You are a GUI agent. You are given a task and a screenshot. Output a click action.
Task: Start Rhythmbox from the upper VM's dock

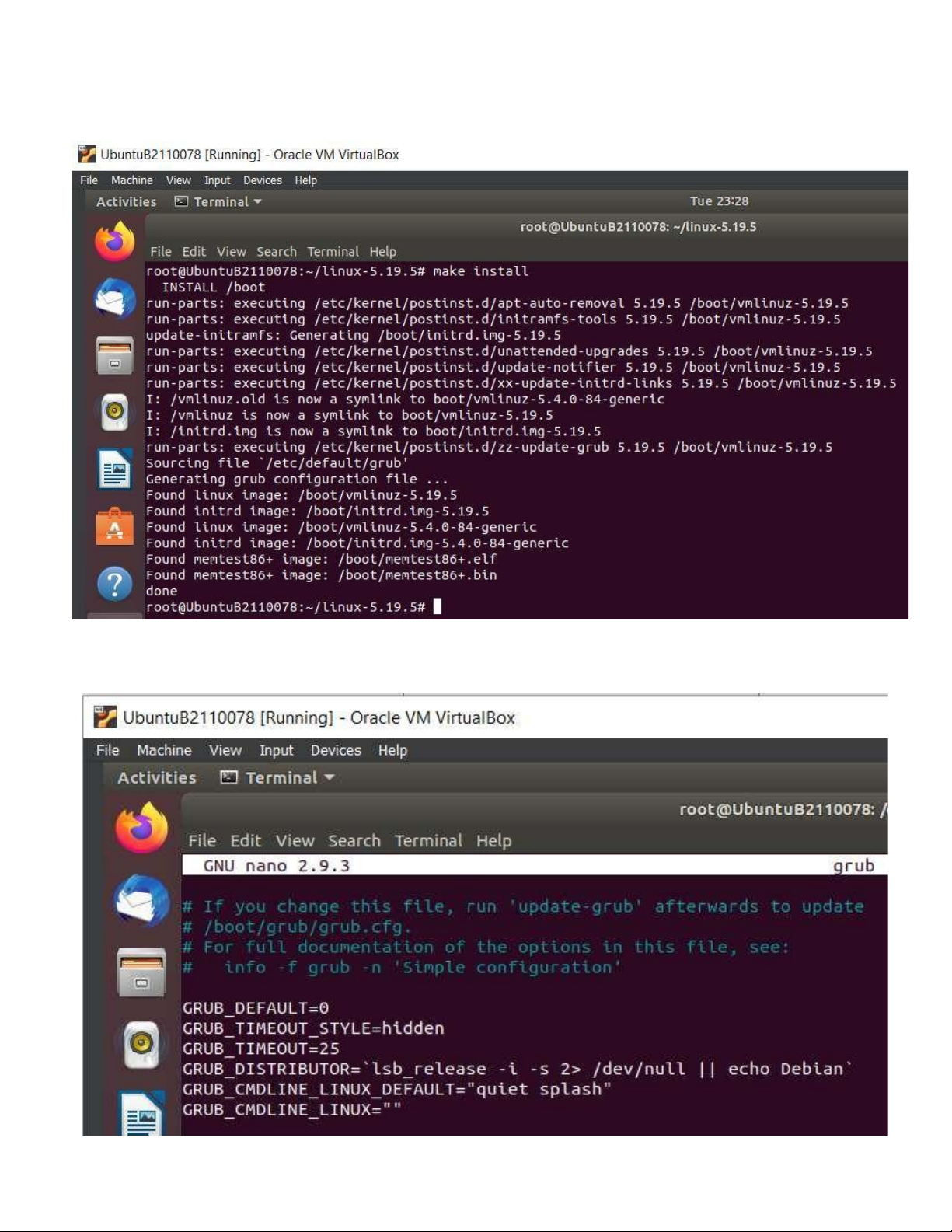pos(115,412)
